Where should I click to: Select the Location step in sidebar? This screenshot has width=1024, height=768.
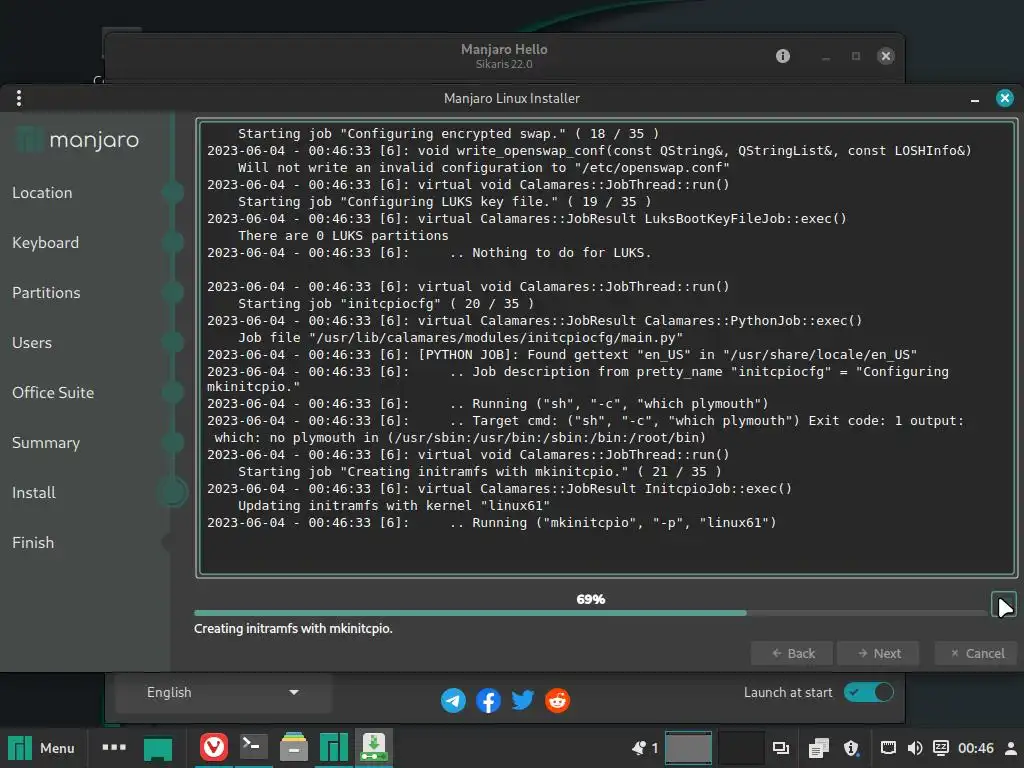click(42, 193)
